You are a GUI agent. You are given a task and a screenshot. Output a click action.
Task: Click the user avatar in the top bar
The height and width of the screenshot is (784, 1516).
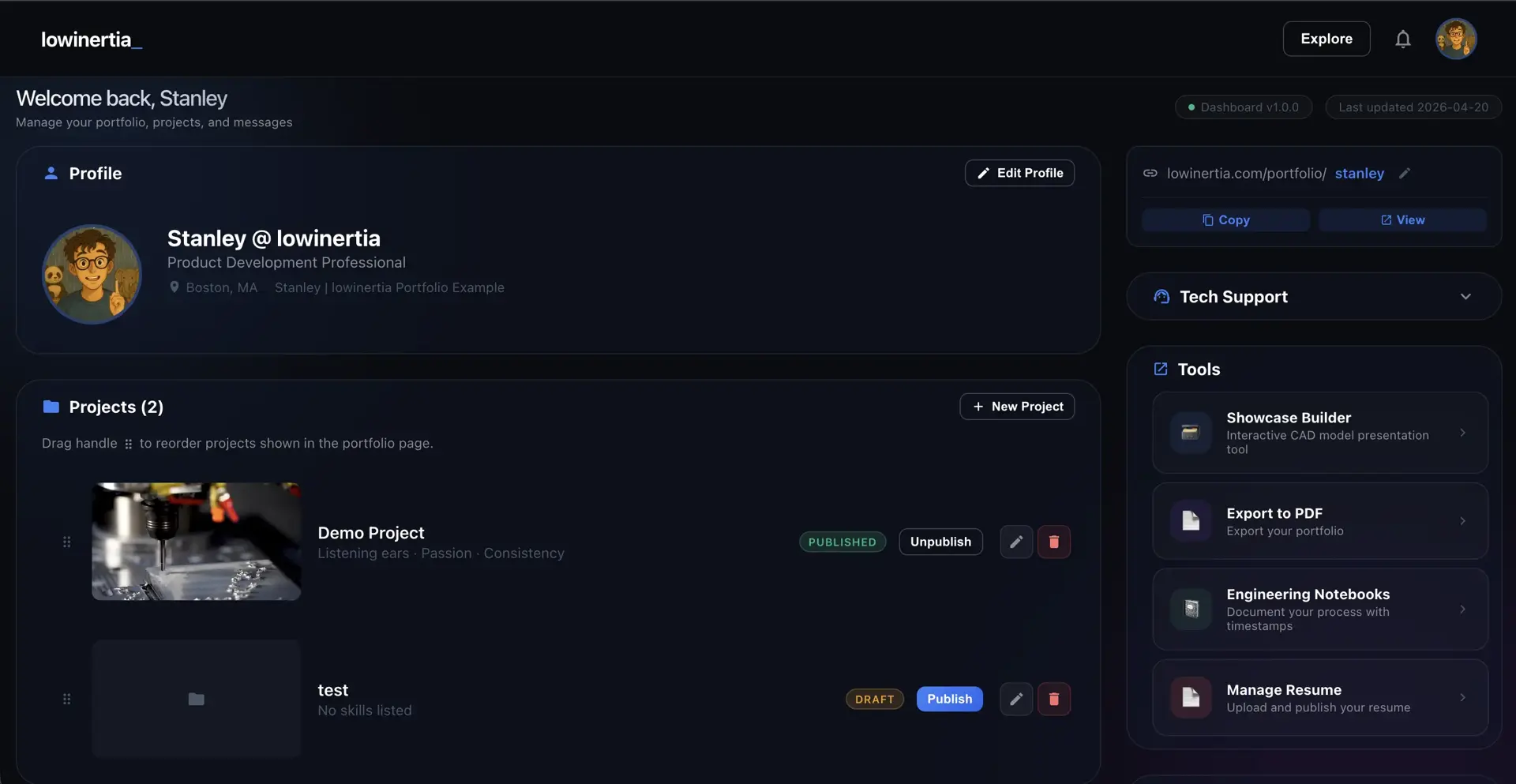1455,39
